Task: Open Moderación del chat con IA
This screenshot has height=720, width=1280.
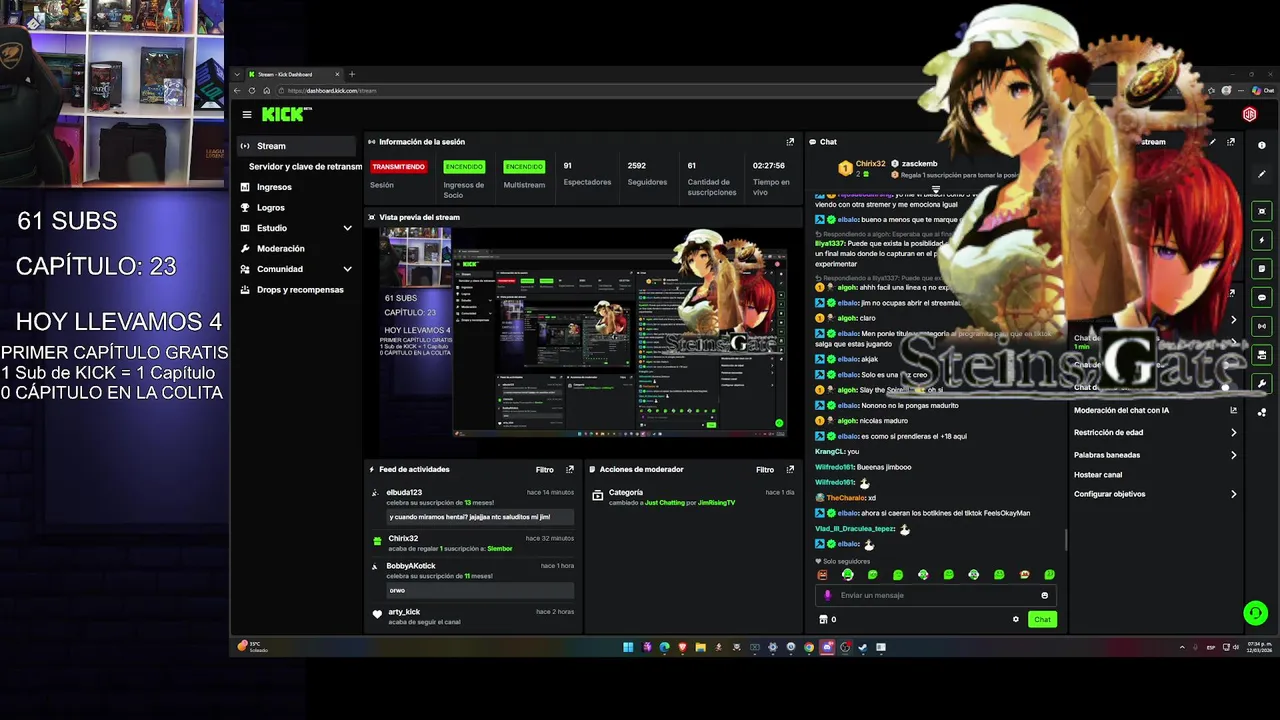Action: click(1155, 410)
